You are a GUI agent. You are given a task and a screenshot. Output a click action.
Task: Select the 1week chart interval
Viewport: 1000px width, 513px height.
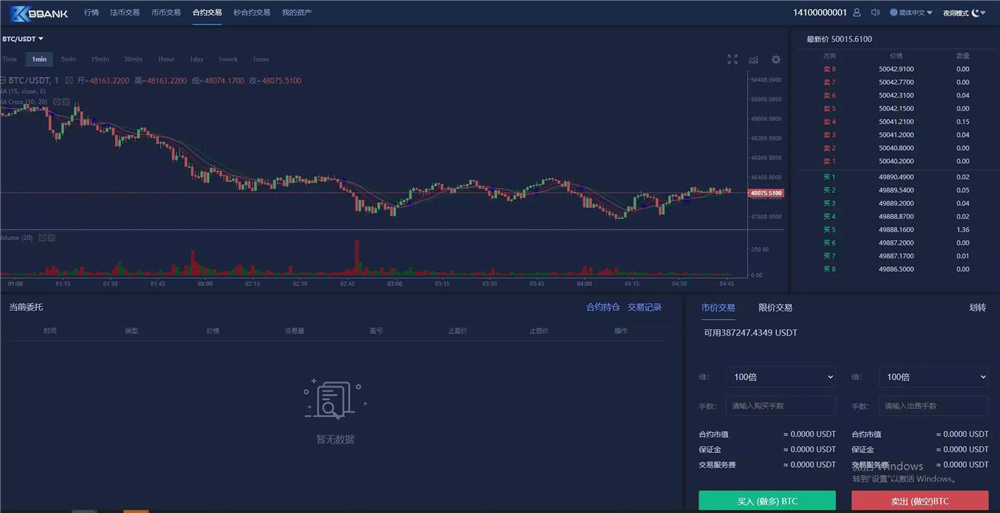tap(228, 59)
